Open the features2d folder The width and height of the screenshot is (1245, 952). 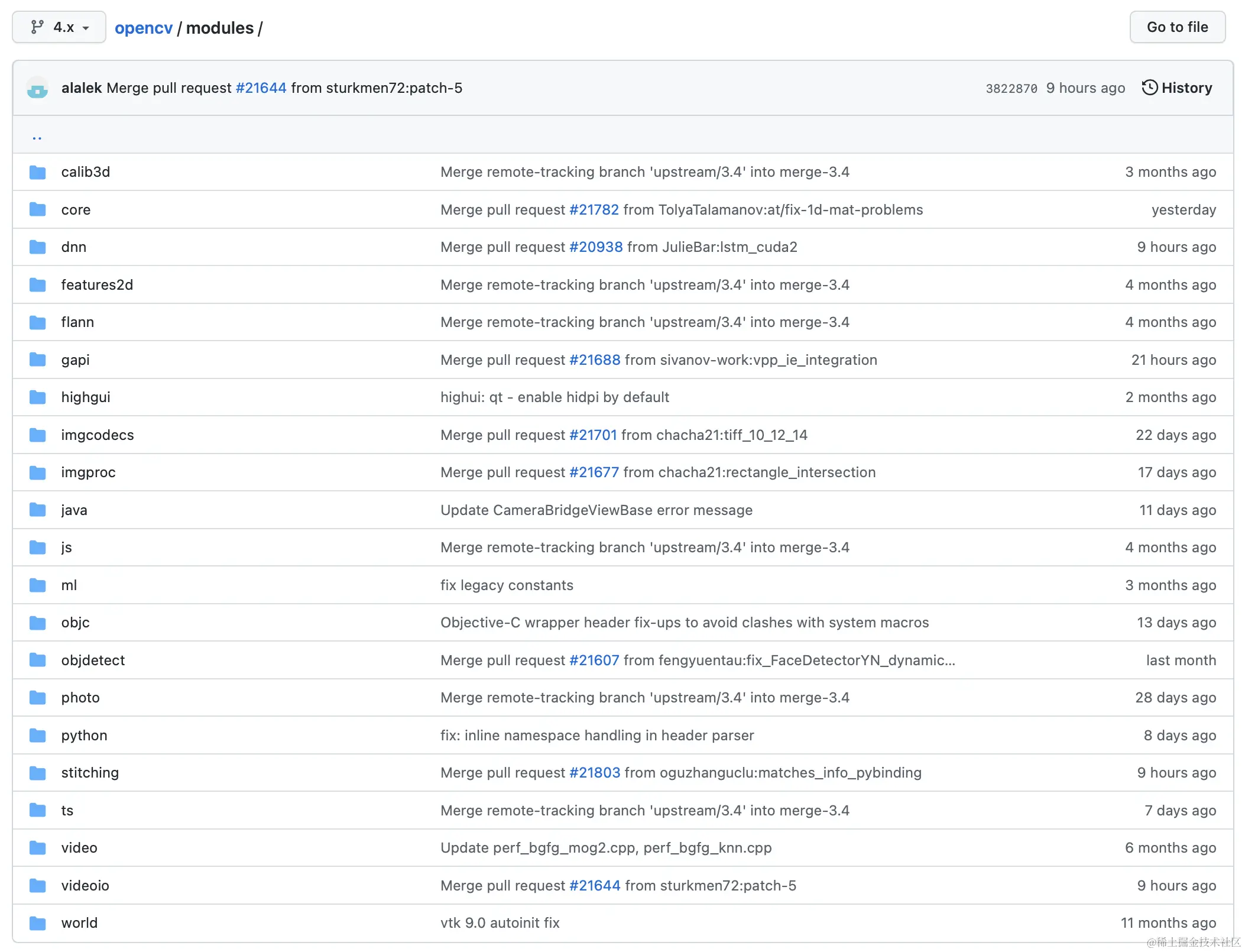click(x=97, y=285)
